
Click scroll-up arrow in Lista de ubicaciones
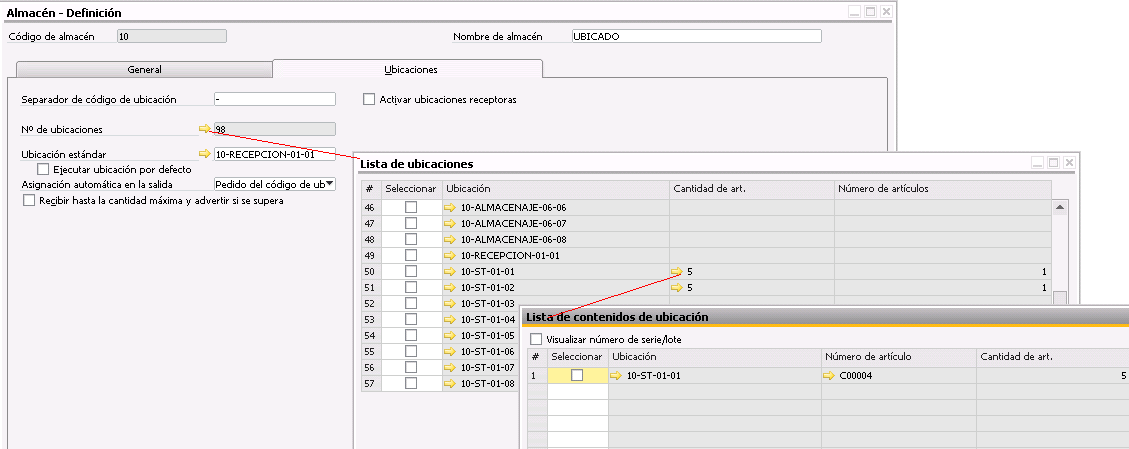(1060, 207)
